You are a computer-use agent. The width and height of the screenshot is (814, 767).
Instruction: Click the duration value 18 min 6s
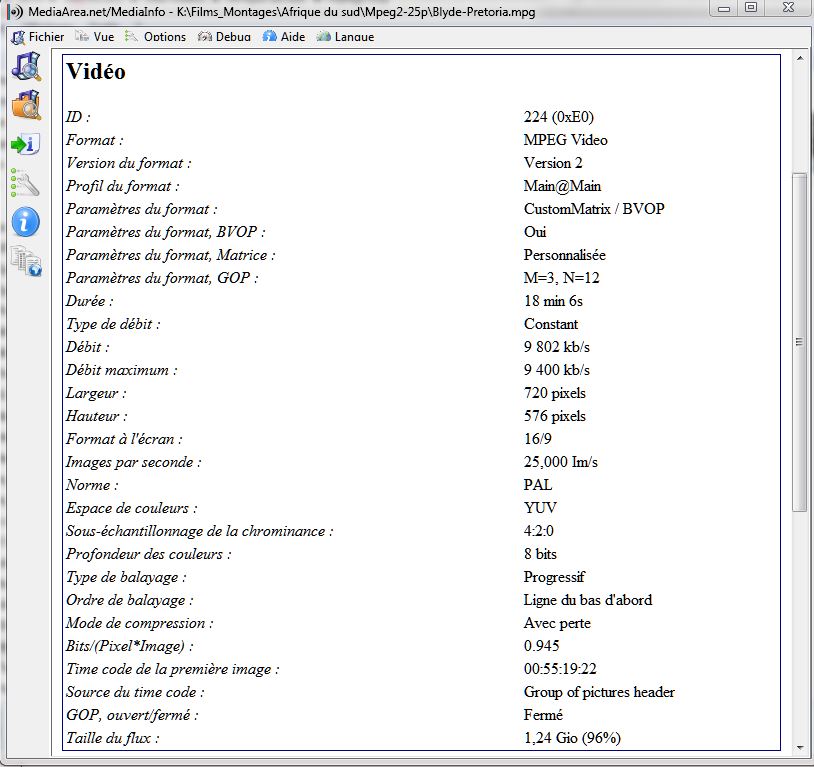553,301
